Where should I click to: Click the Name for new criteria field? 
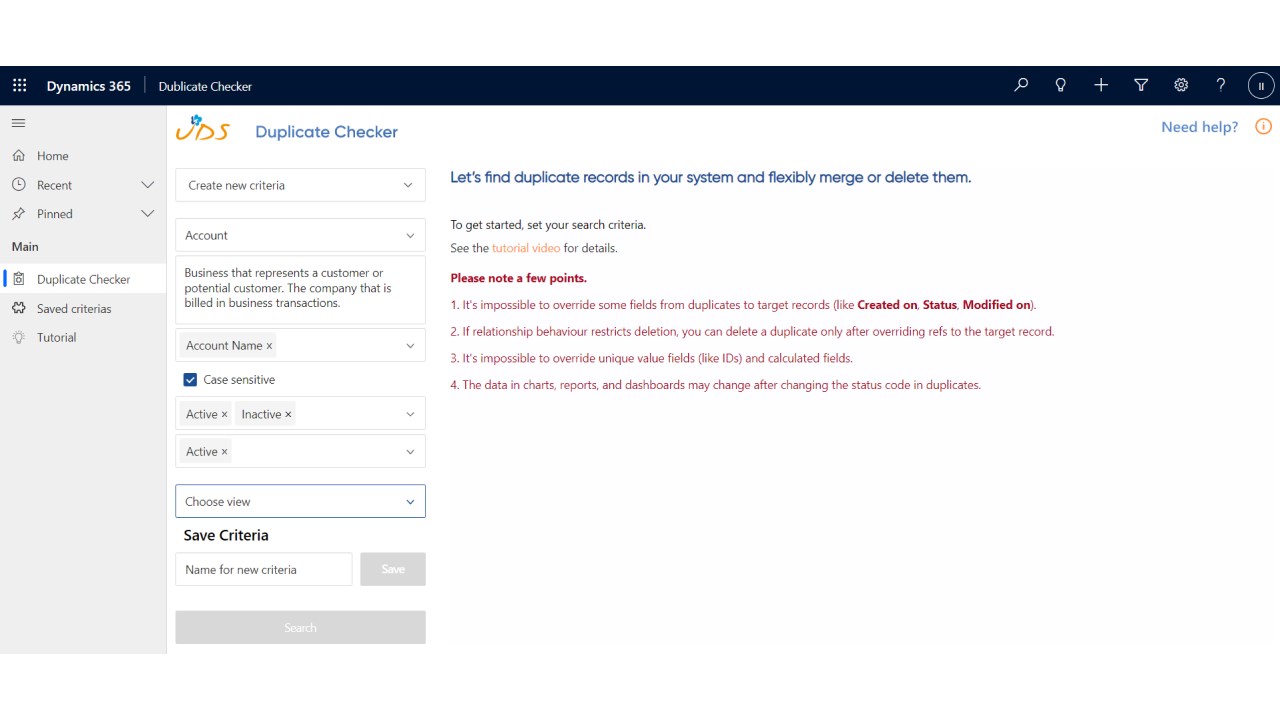(264, 569)
